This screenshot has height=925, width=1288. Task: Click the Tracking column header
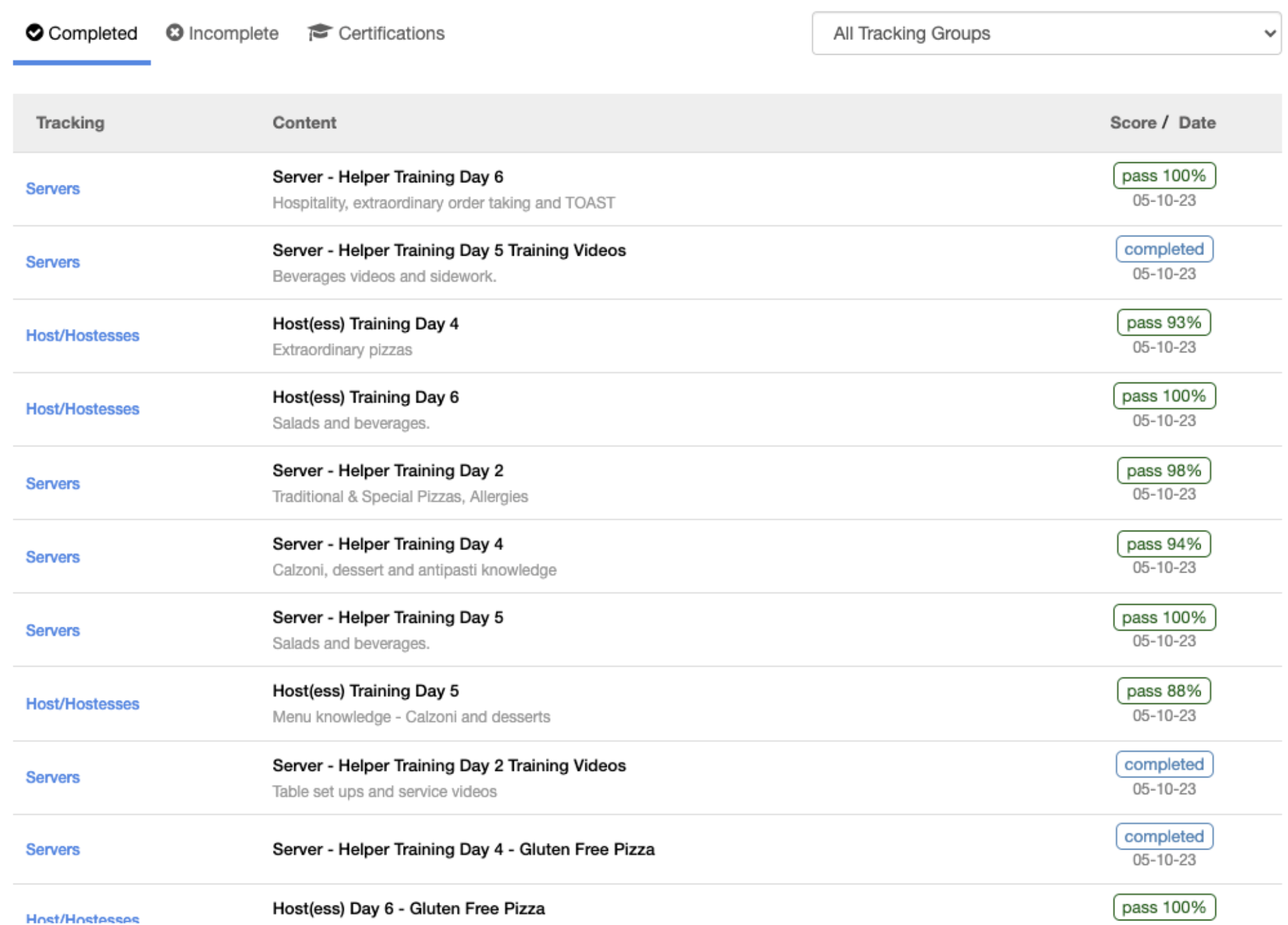(x=70, y=123)
